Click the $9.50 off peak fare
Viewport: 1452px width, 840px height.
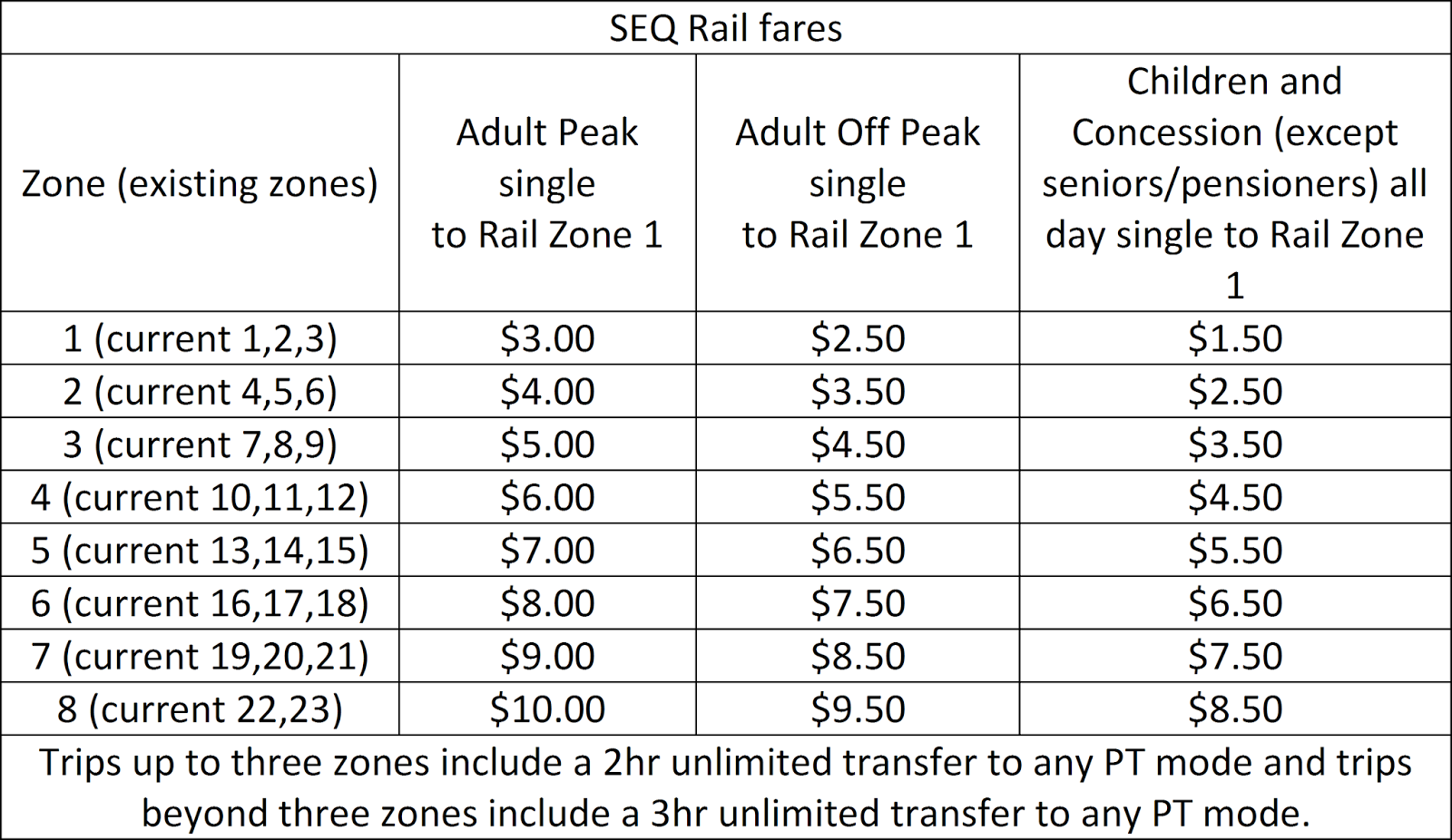(x=858, y=708)
